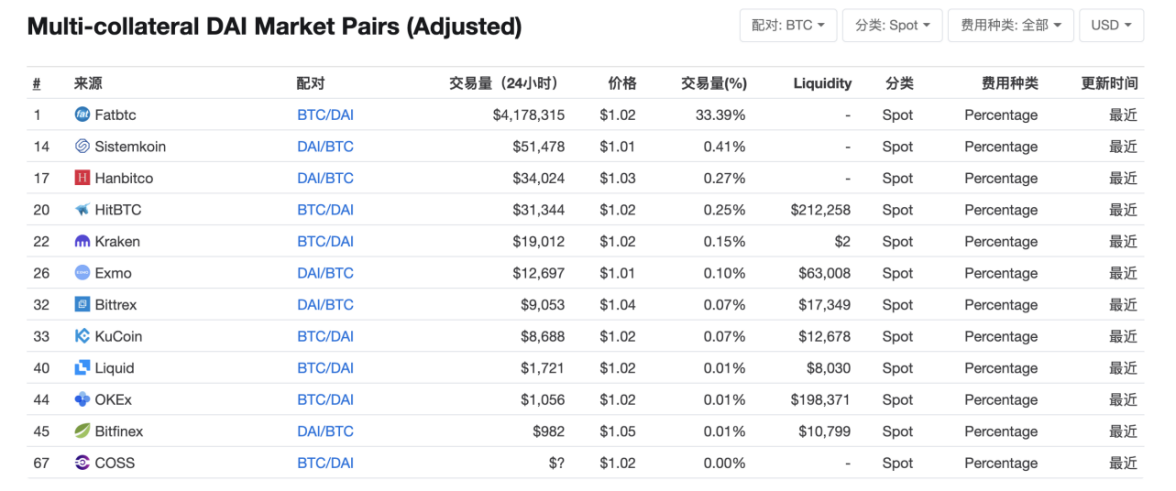Click the Liquidity column header

point(822,83)
